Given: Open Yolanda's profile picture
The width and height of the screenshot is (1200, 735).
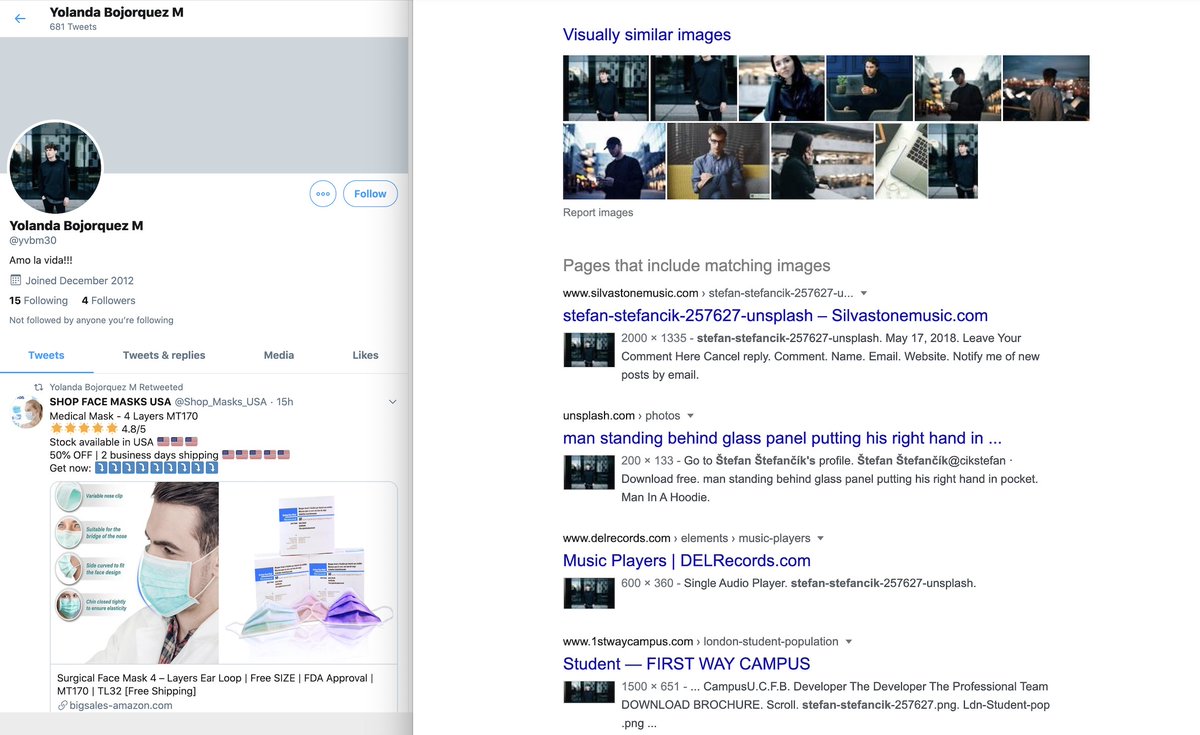Looking at the screenshot, I should tap(55, 167).
